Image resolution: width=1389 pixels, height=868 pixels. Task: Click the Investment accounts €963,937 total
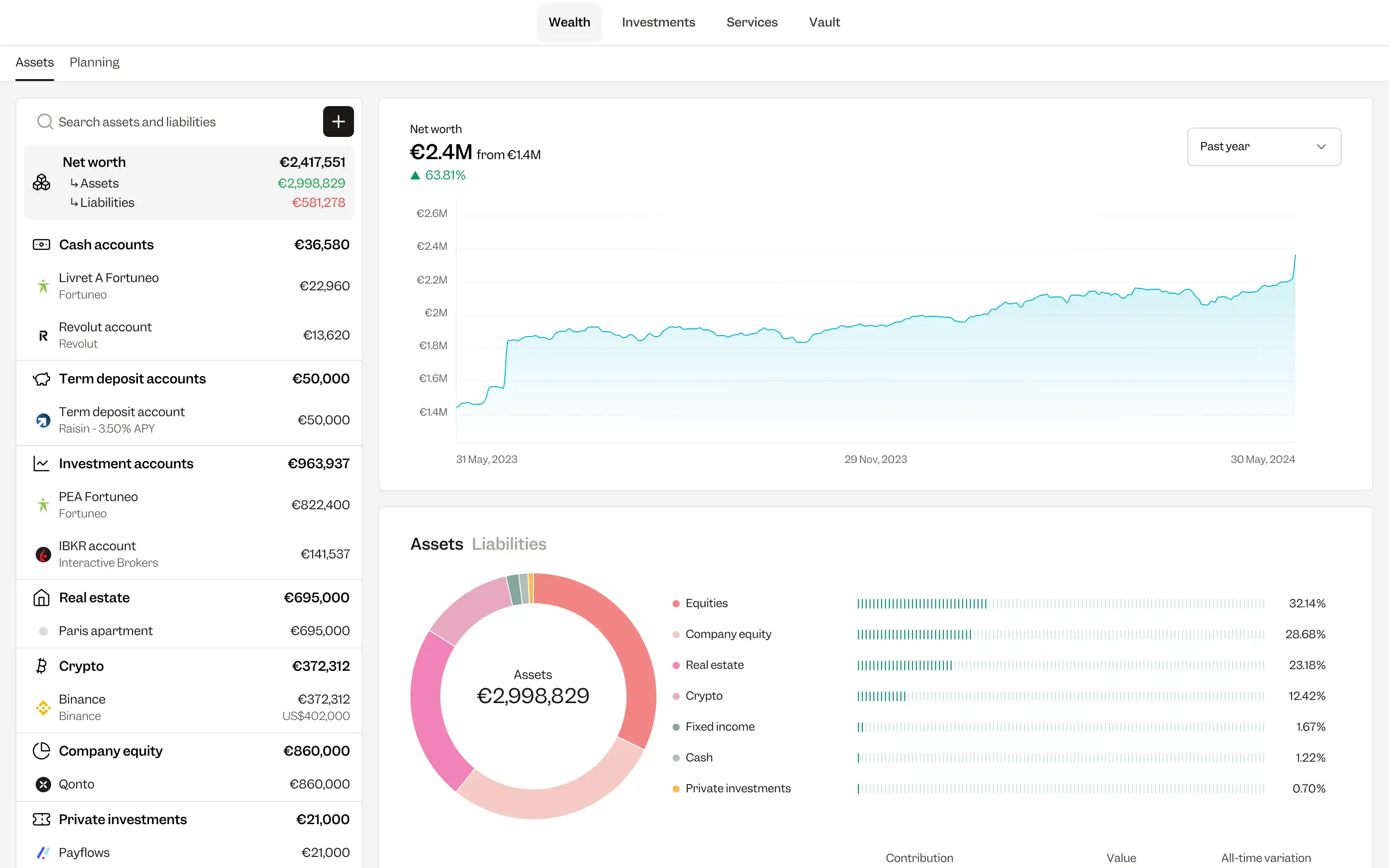click(x=318, y=464)
